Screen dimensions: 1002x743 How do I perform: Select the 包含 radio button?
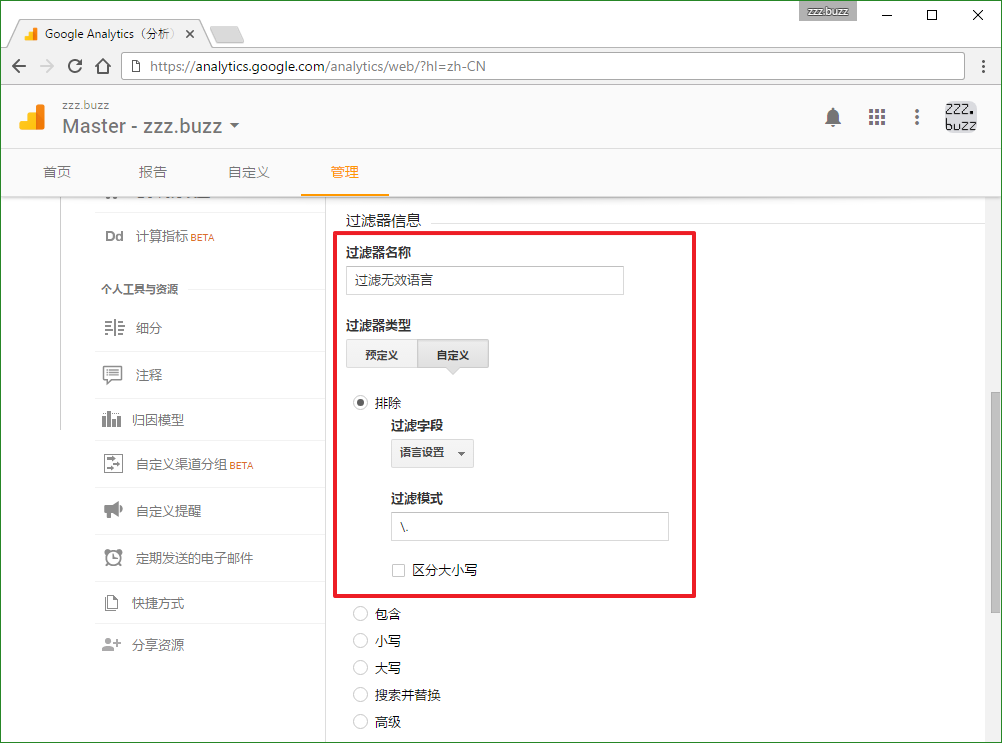360,614
